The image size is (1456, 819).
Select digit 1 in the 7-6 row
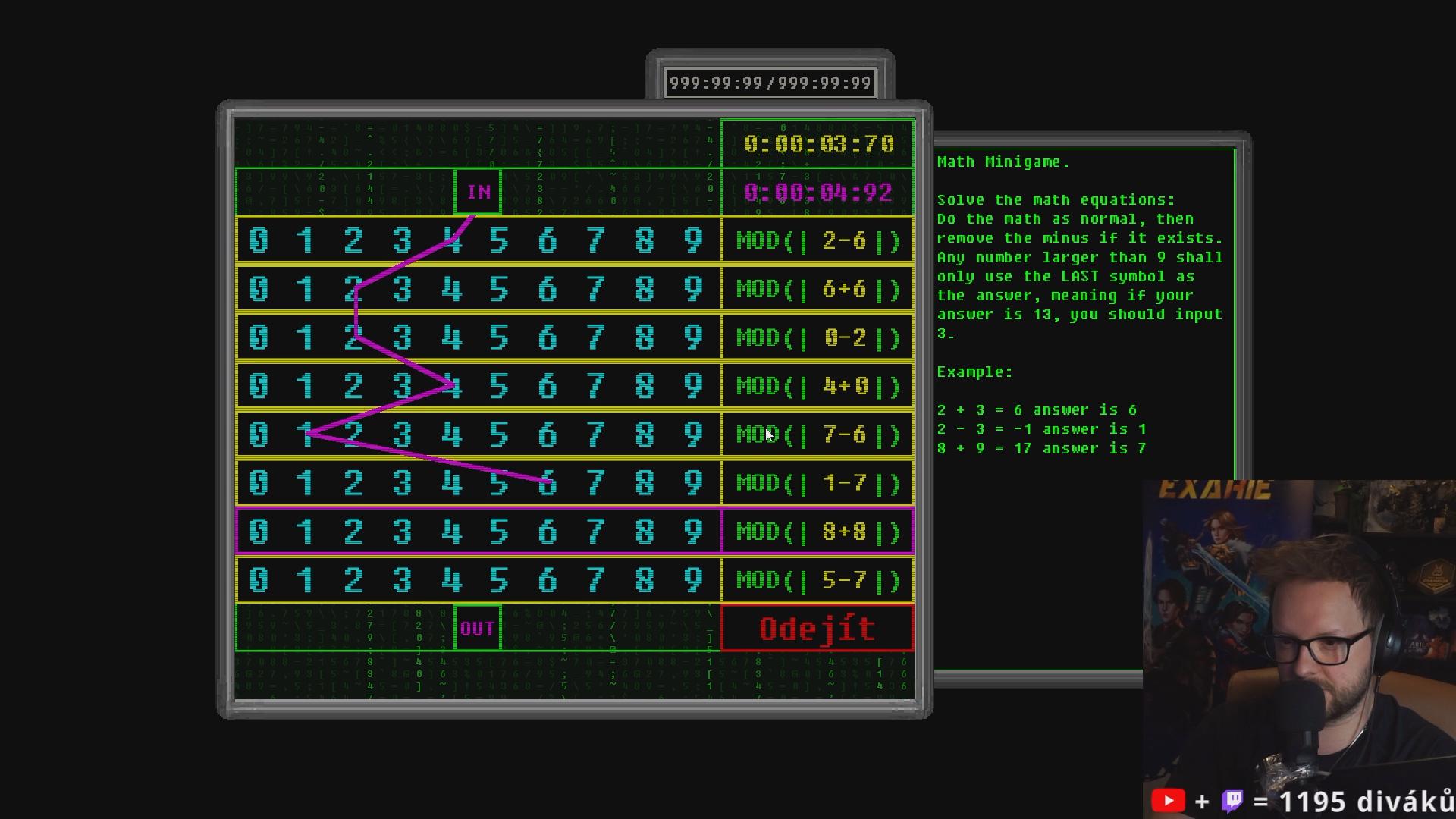tap(306, 435)
